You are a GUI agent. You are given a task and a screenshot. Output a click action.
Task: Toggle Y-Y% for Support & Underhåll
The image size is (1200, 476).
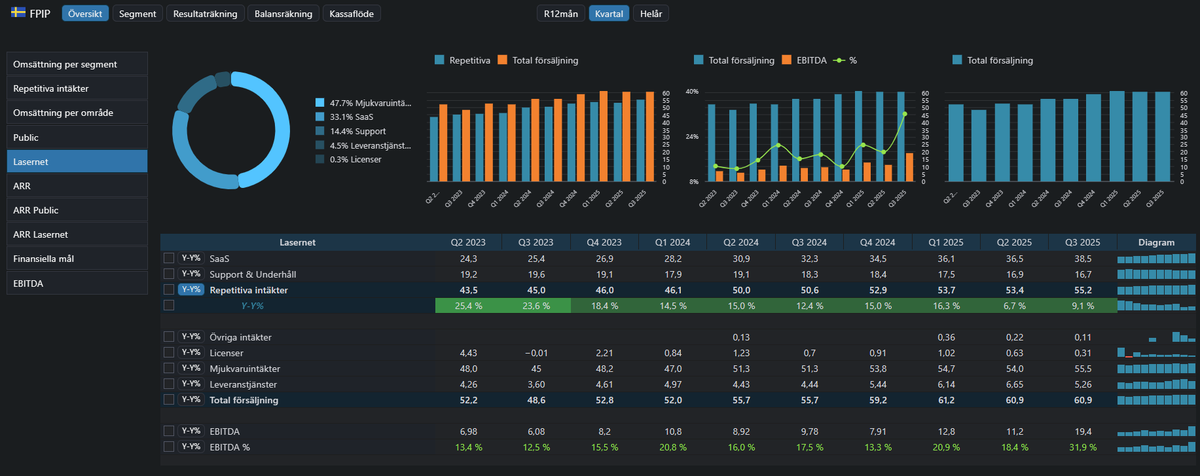(191, 274)
